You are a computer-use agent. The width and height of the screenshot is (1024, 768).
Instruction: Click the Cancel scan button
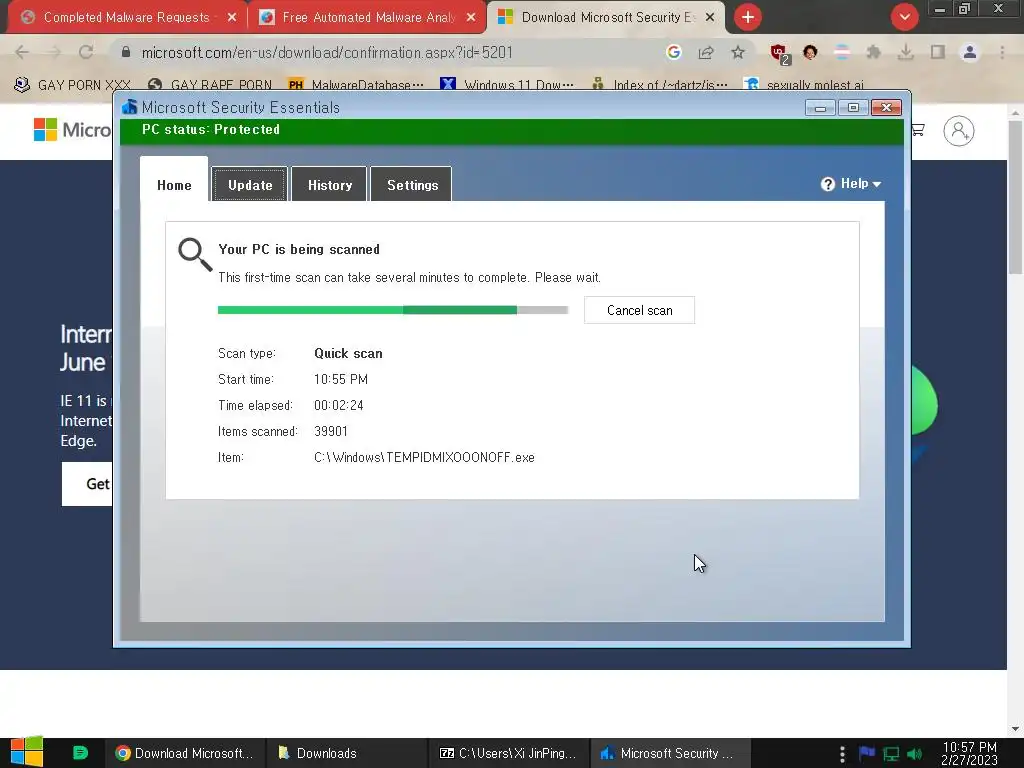pos(639,310)
